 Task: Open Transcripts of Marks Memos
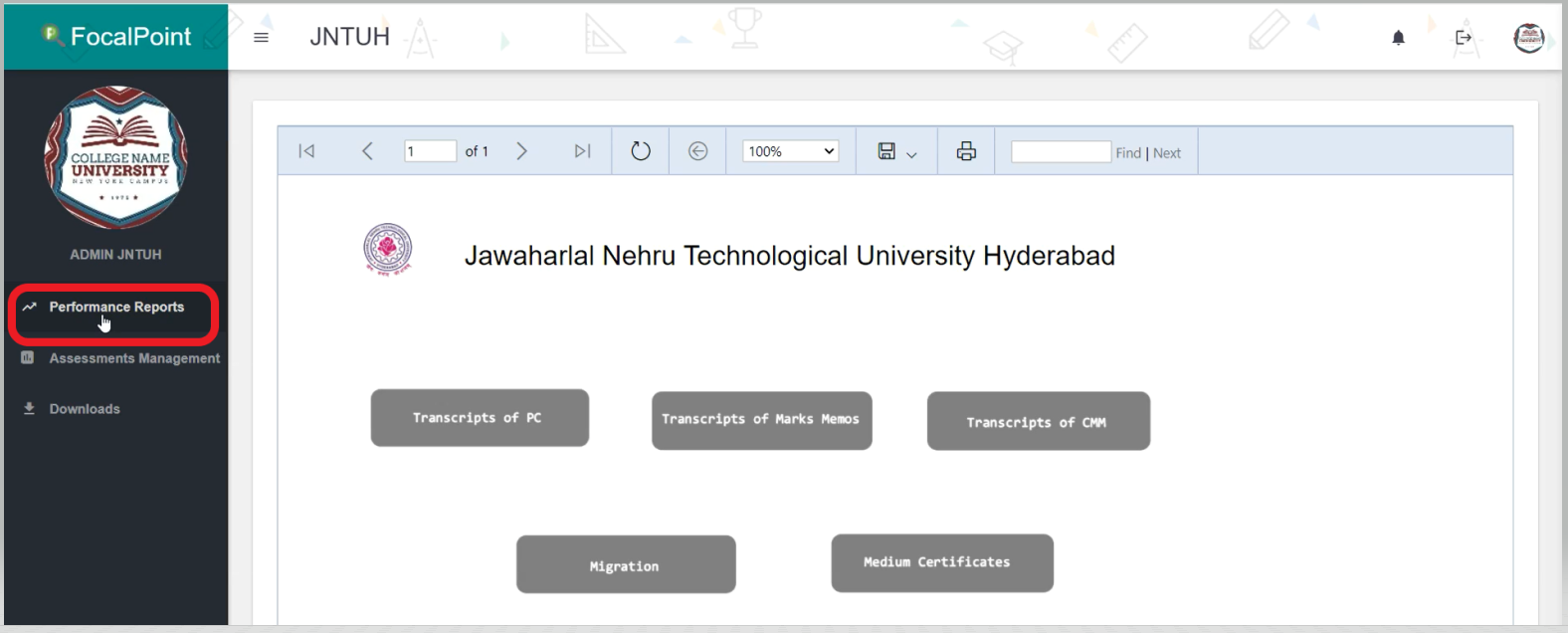pos(761,420)
